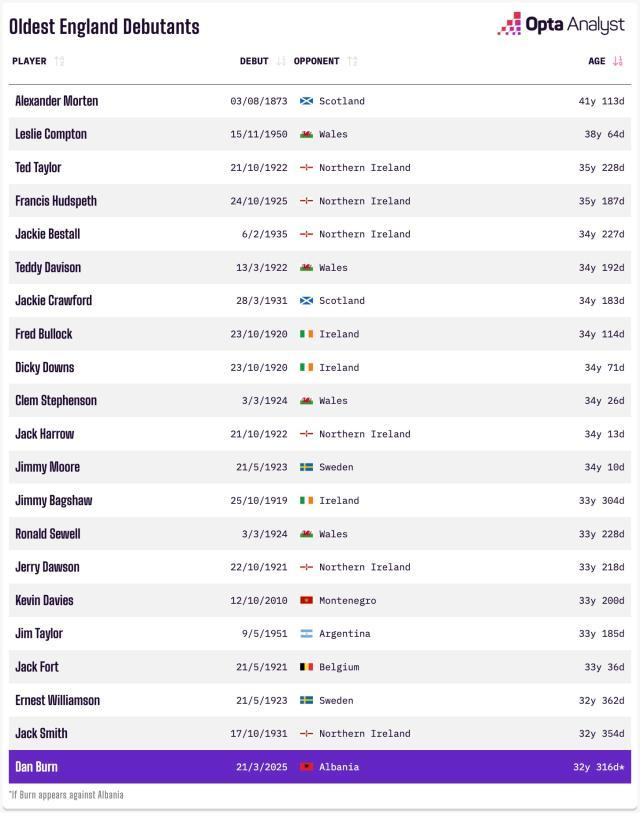Sort table by Debut column arrows
640x813 pixels.
tap(281, 61)
